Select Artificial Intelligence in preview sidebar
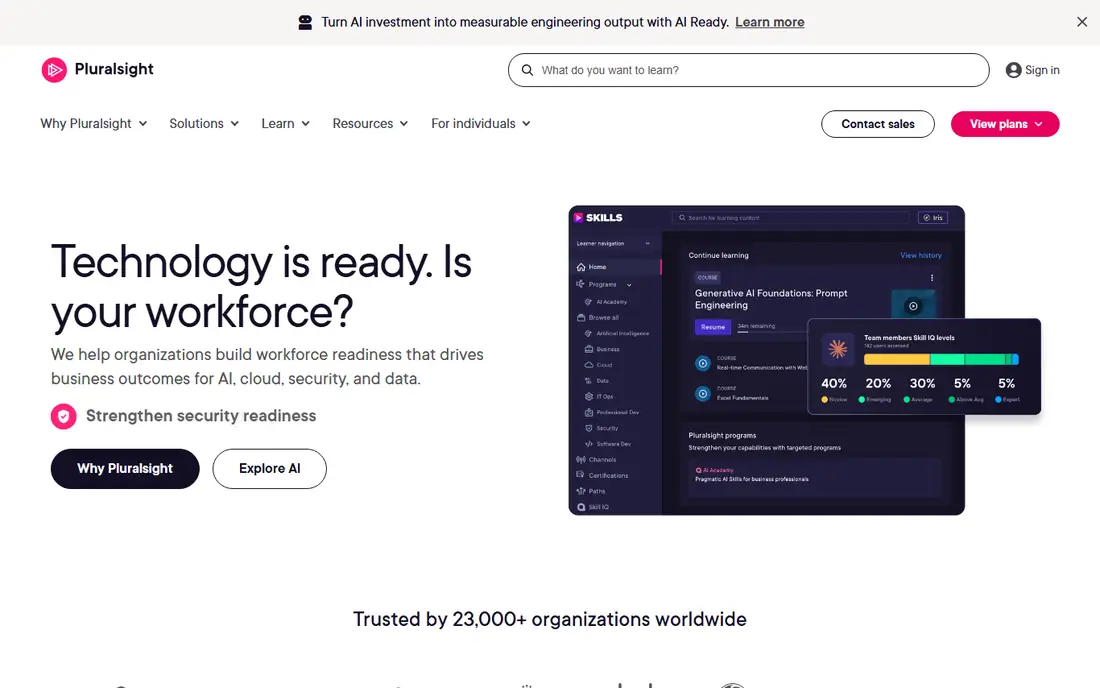This screenshot has width=1100, height=688. [x=617, y=333]
